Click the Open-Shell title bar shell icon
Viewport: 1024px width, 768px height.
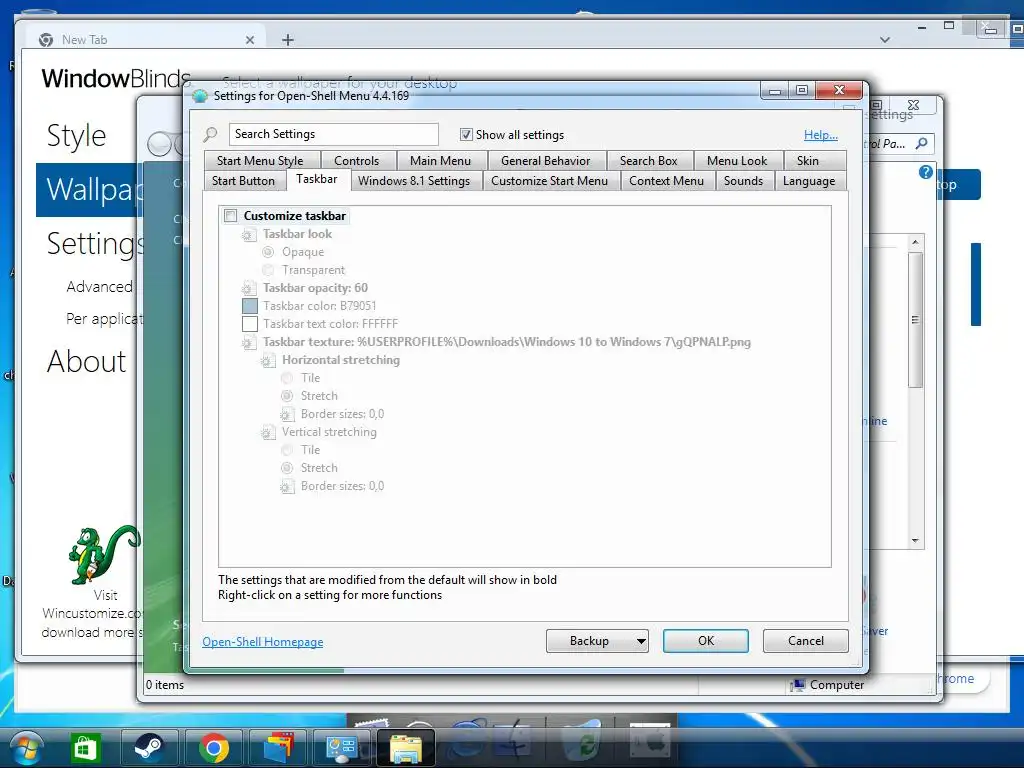pos(200,96)
